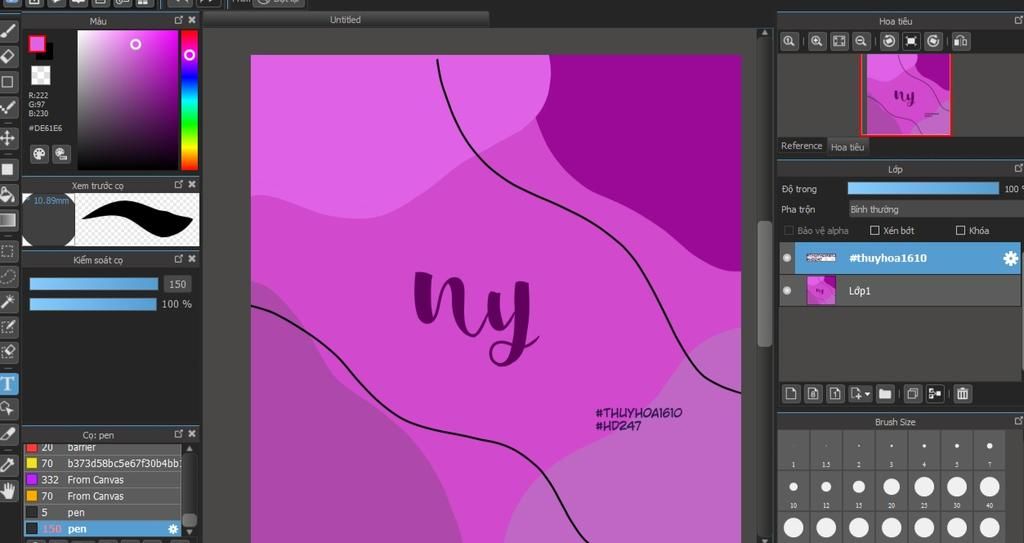Select the Select Eraser tool
This screenshot has width=1024, height=543.
[x=8, y=352]
